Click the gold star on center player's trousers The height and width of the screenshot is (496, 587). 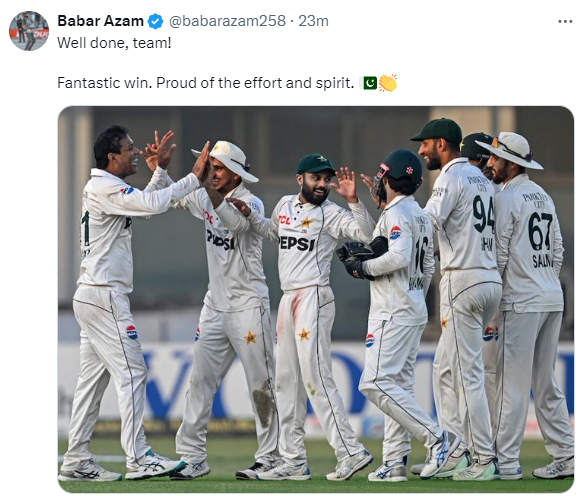coord(304,334)
